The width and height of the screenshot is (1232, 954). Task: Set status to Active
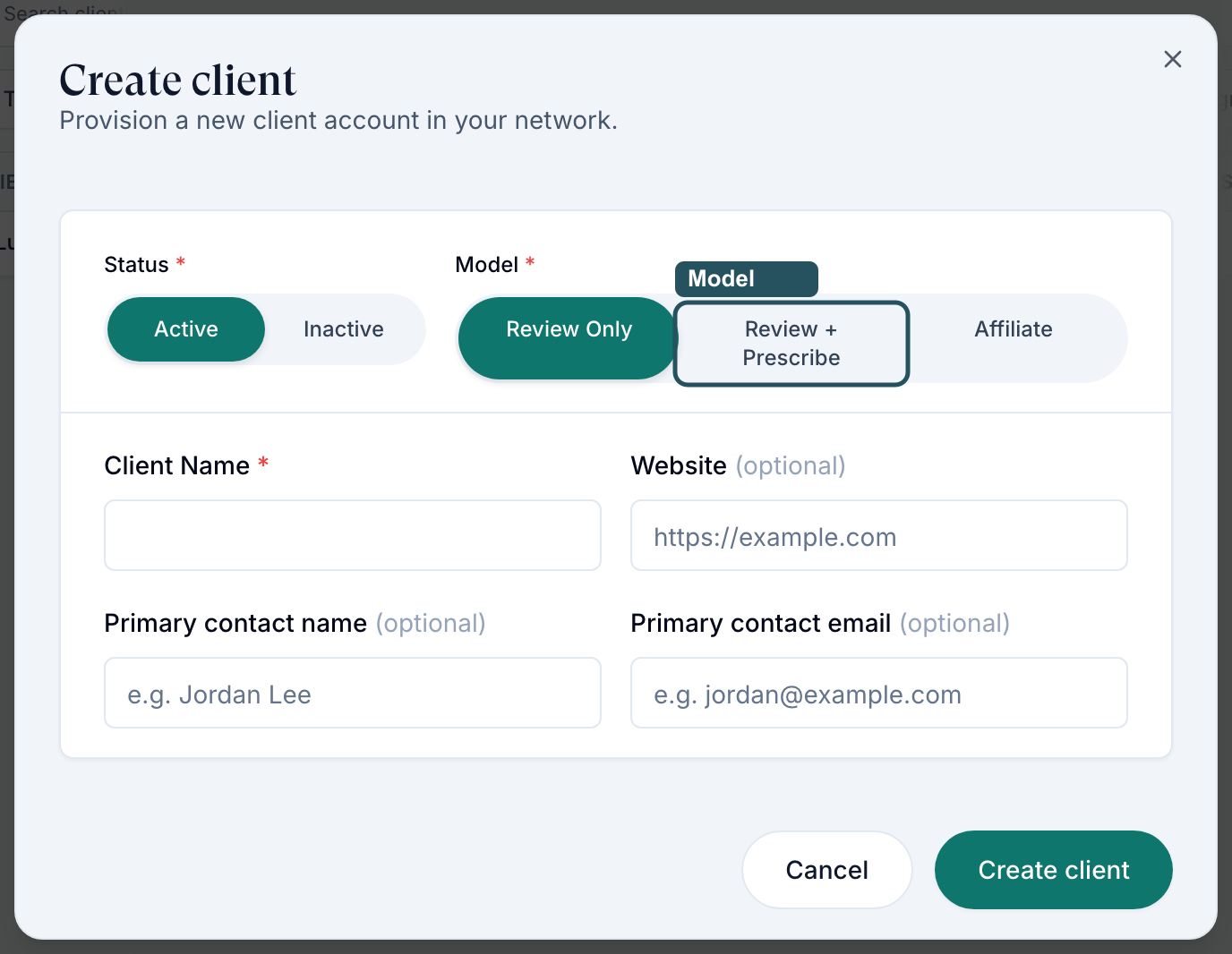click(x=186, y=329)
